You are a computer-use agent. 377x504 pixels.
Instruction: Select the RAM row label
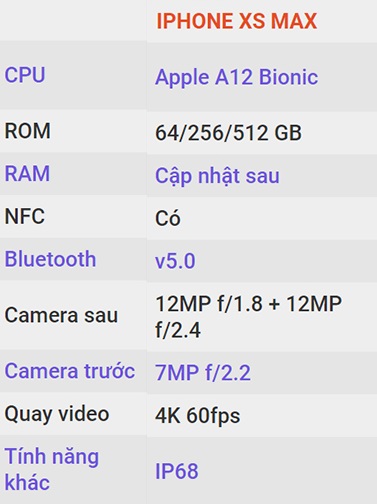27,173
